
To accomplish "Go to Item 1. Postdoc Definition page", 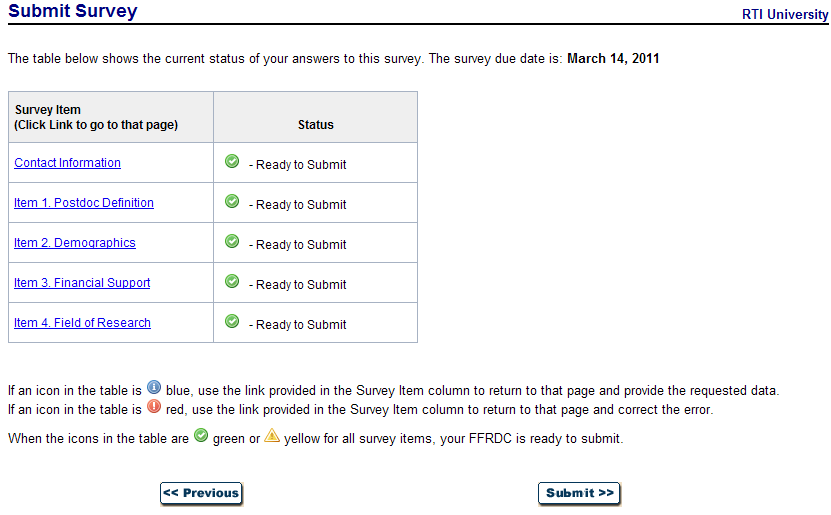I will point(84,203).
